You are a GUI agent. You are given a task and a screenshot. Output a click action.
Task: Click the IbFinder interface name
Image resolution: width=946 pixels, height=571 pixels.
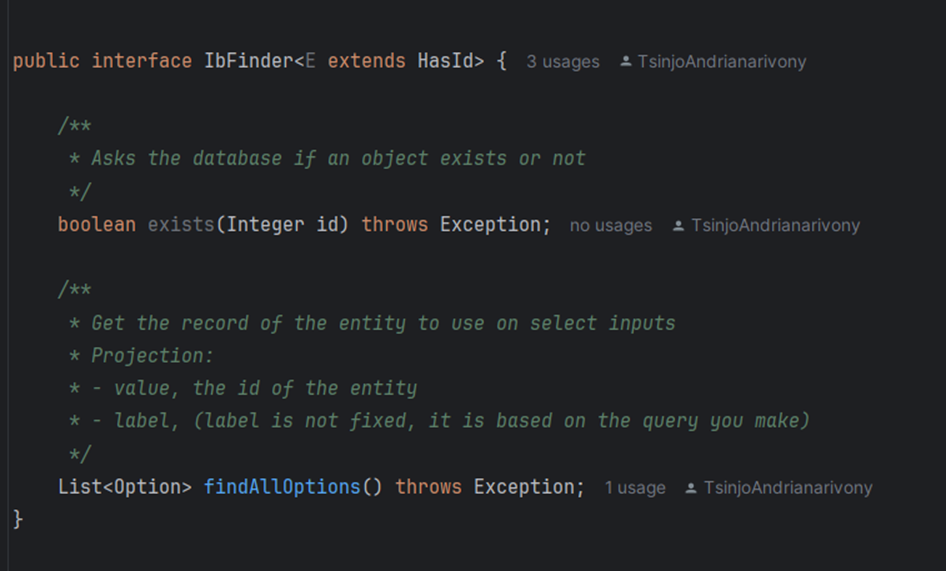tap(249, 61)
